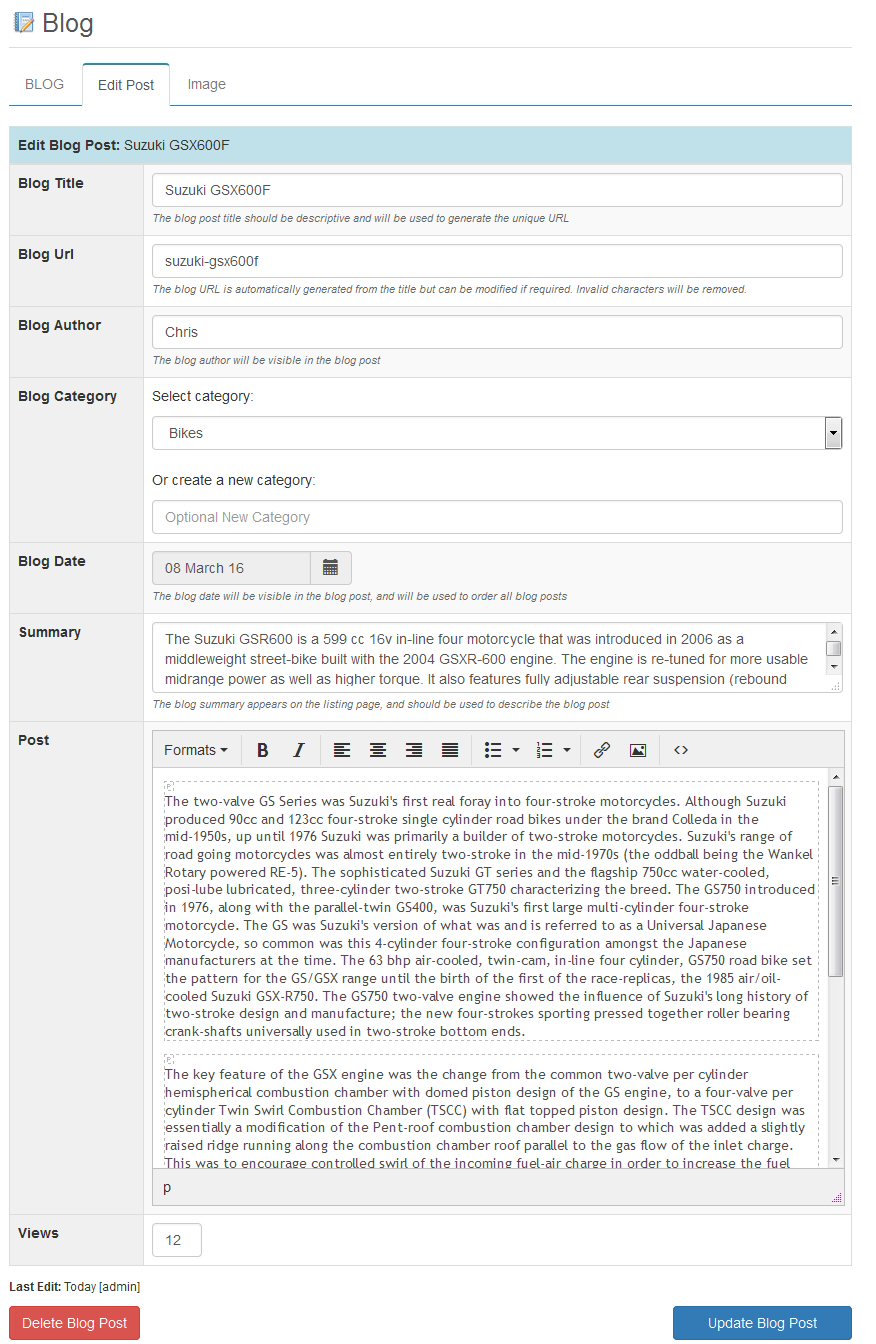The width and height of the screenshot is (876, 1344).
Task: Click the 'Select category:' label
Action: pyautogui.click(x=203, y=396)
